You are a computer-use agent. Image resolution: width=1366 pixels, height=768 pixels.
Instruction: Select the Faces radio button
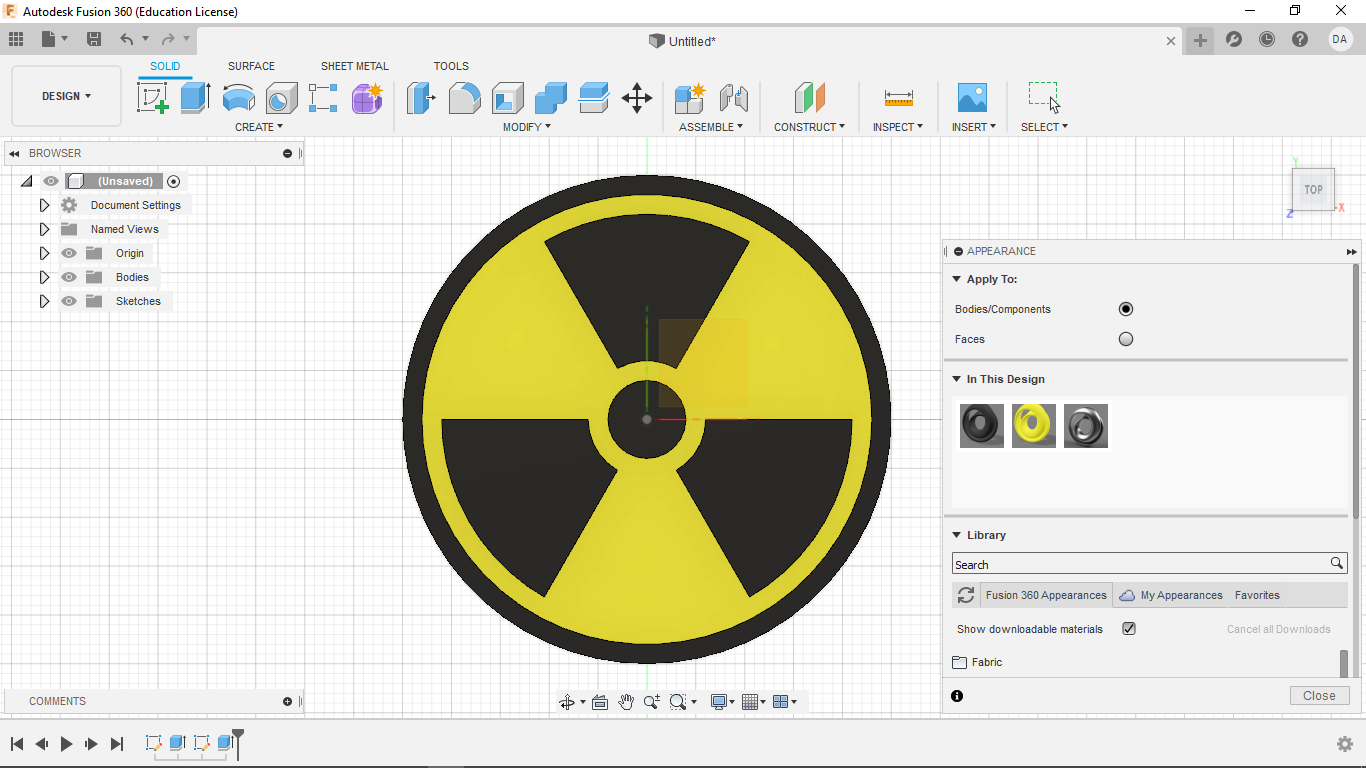point(1126,339)
